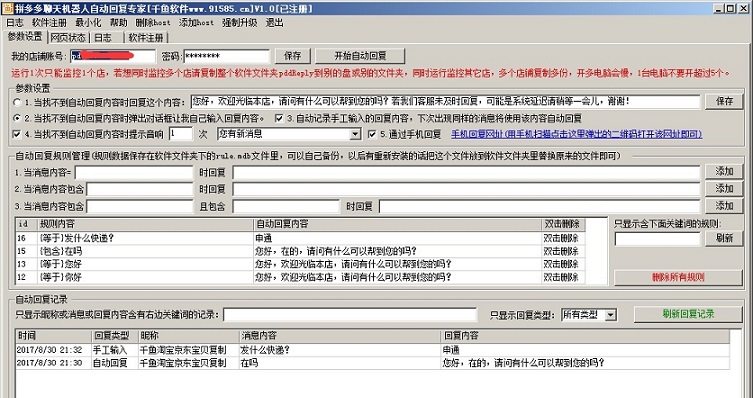Click the 消息内容 column header in records
This screenshot has height=398, width=753.
click(x=339, y=336)
